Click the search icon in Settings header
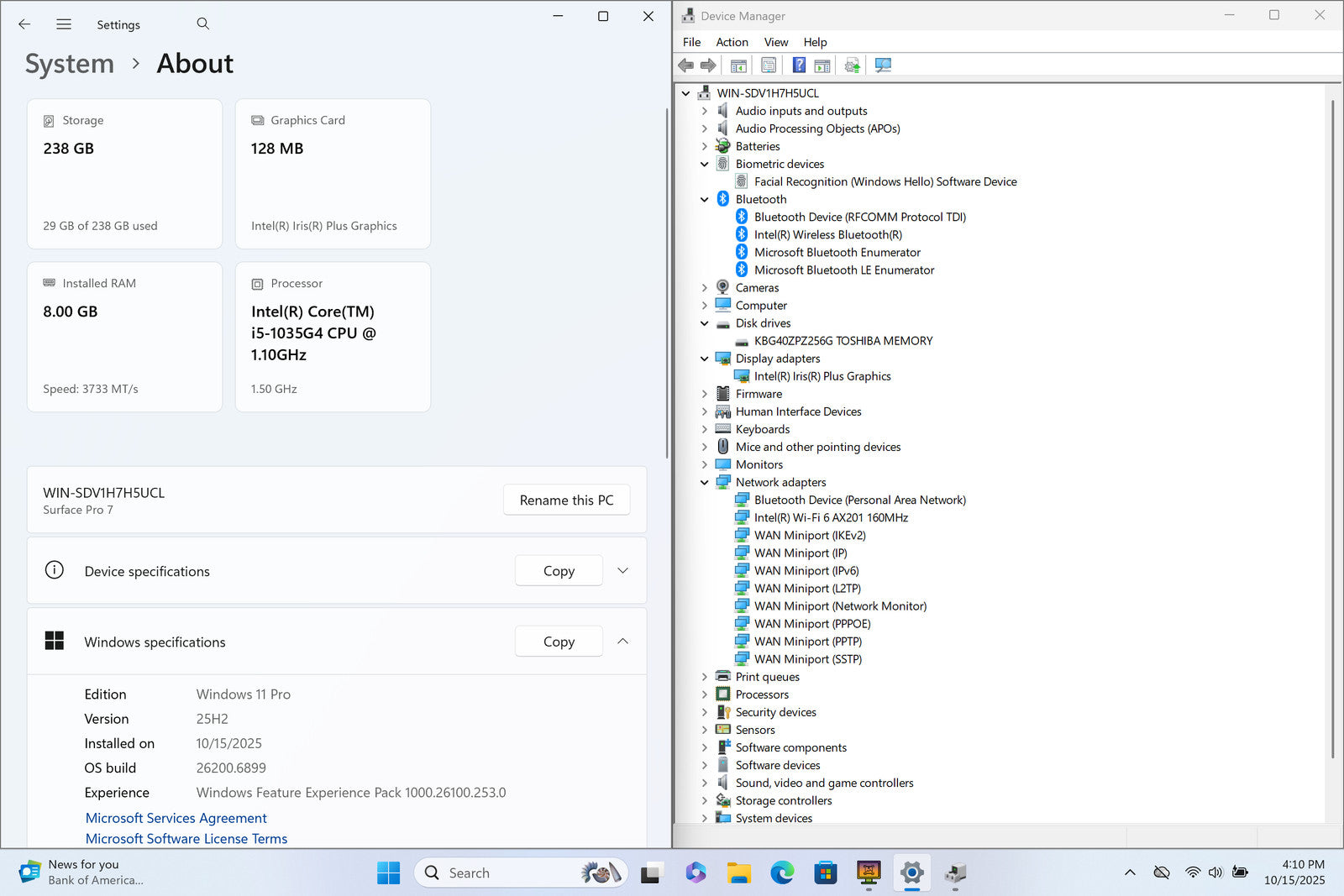This screenshot has width=1344, height=896. pos(203,24)
